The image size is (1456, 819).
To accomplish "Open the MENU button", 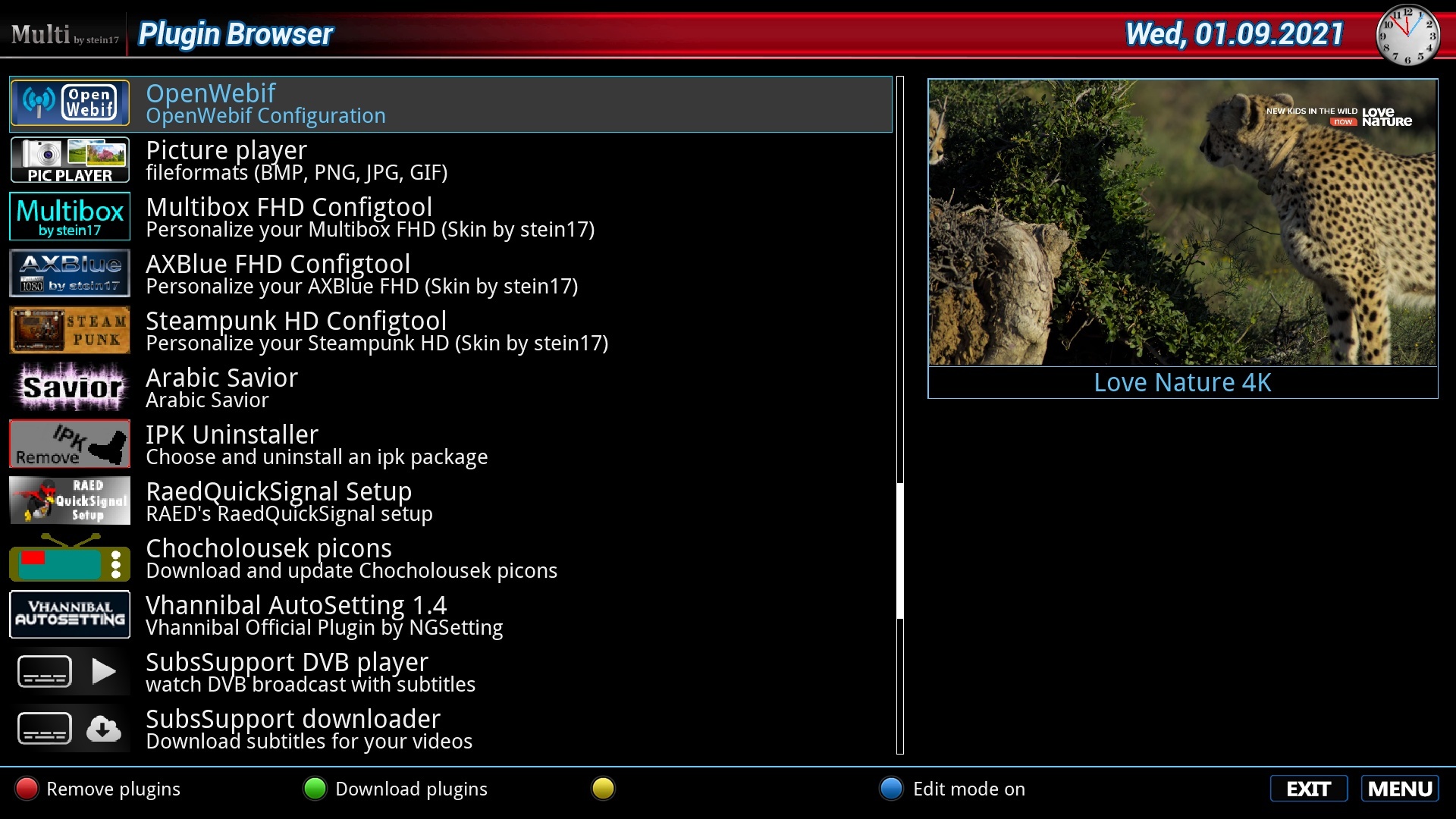I will 1400,789.
